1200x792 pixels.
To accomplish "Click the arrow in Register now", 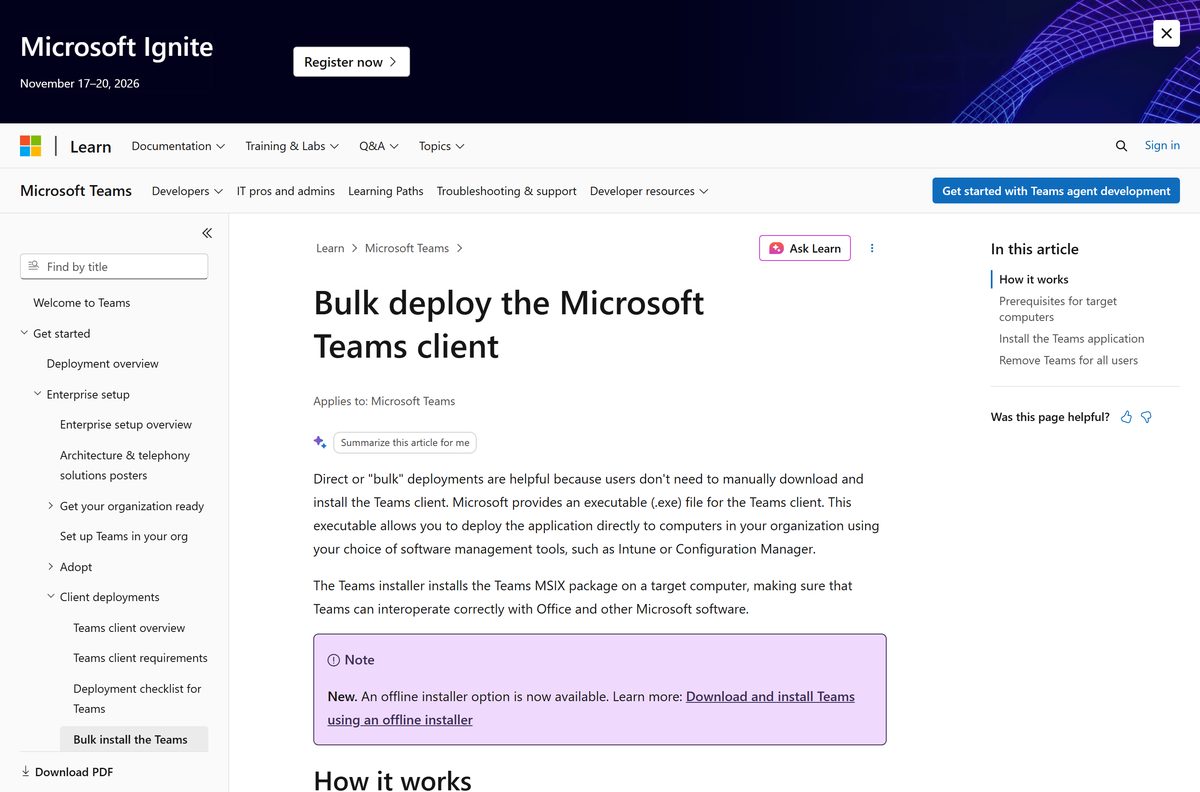I will (x=393, y=62).
